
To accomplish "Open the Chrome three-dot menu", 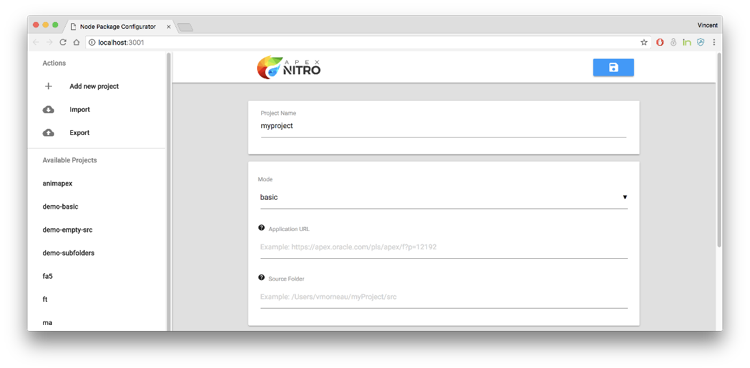I will pos(714,42).
